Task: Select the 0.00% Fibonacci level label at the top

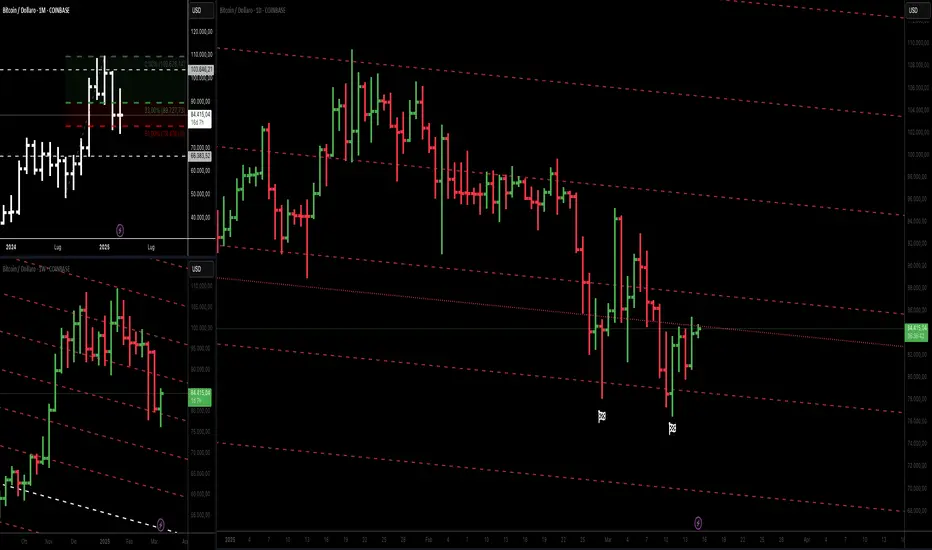Action: click(165, 64)
